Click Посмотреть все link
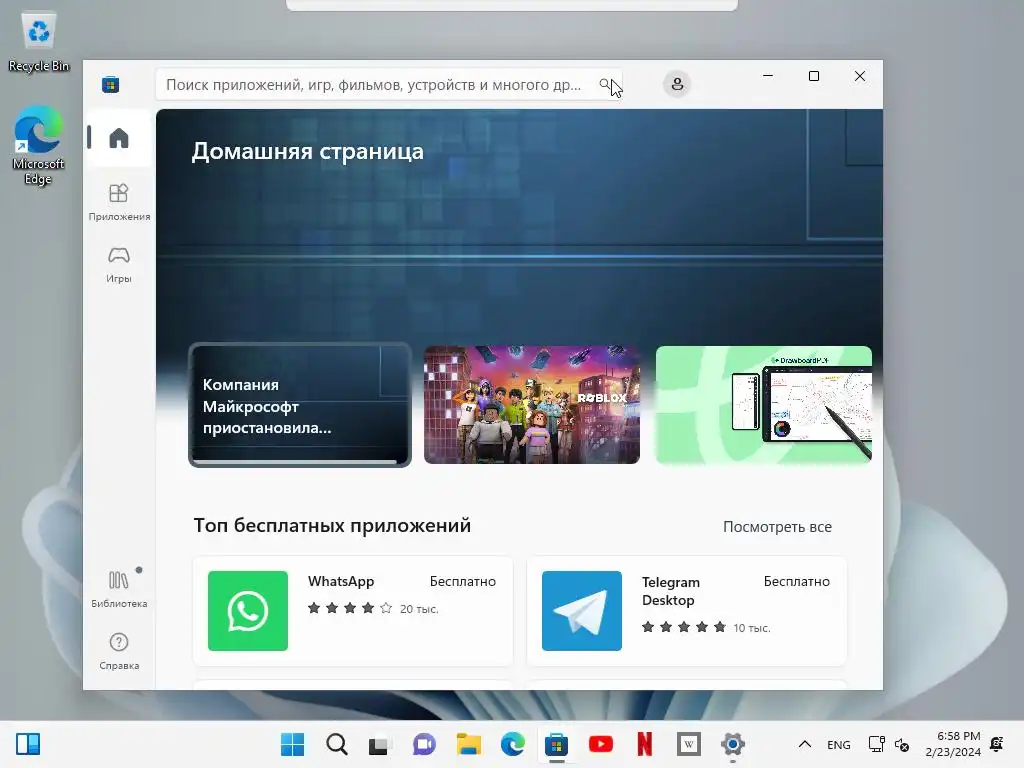 pyautogui.click(x=777, y=527)
